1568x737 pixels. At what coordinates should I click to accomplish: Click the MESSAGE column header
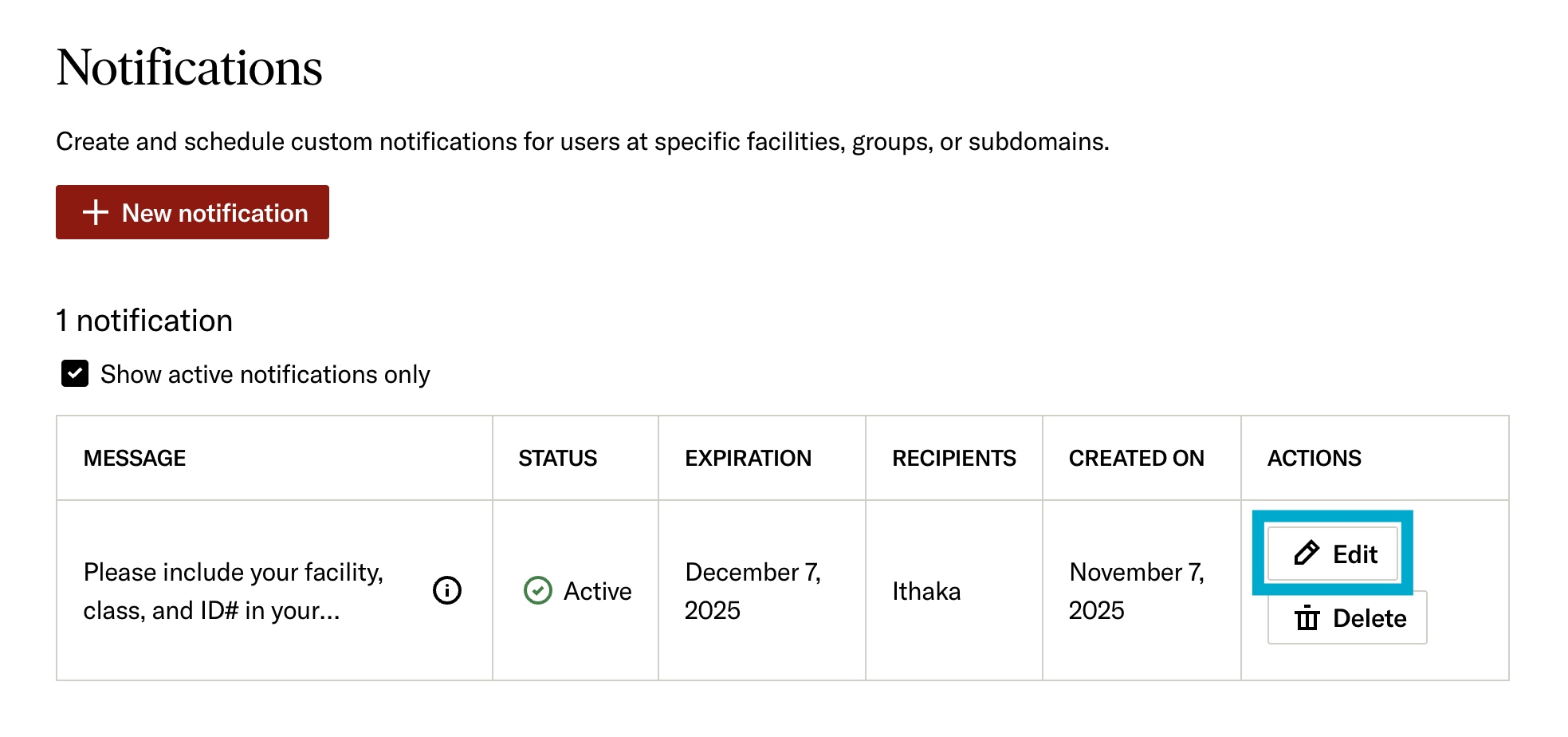[135, 458]
